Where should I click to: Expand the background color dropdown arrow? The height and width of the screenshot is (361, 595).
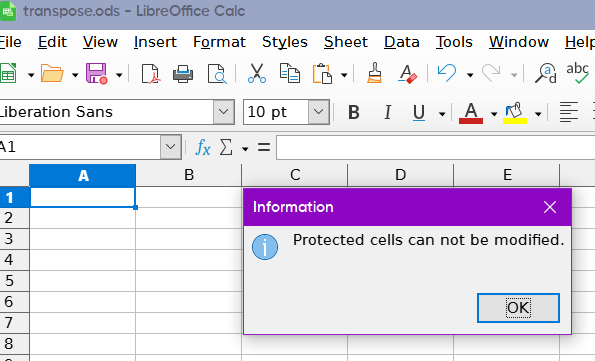(538, 114)
